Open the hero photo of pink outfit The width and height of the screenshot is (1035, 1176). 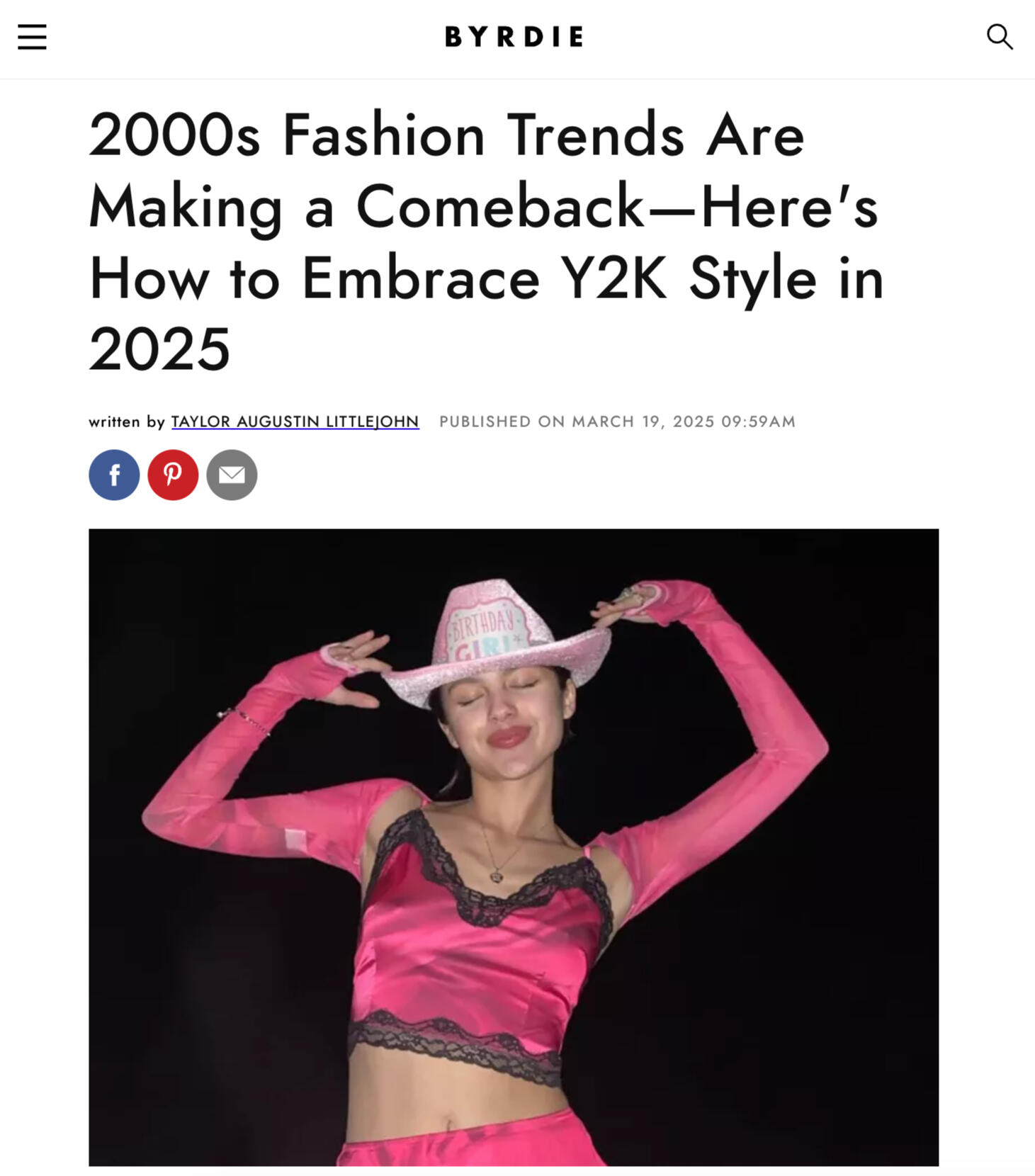pyautogui.click(x=514, y=847)
